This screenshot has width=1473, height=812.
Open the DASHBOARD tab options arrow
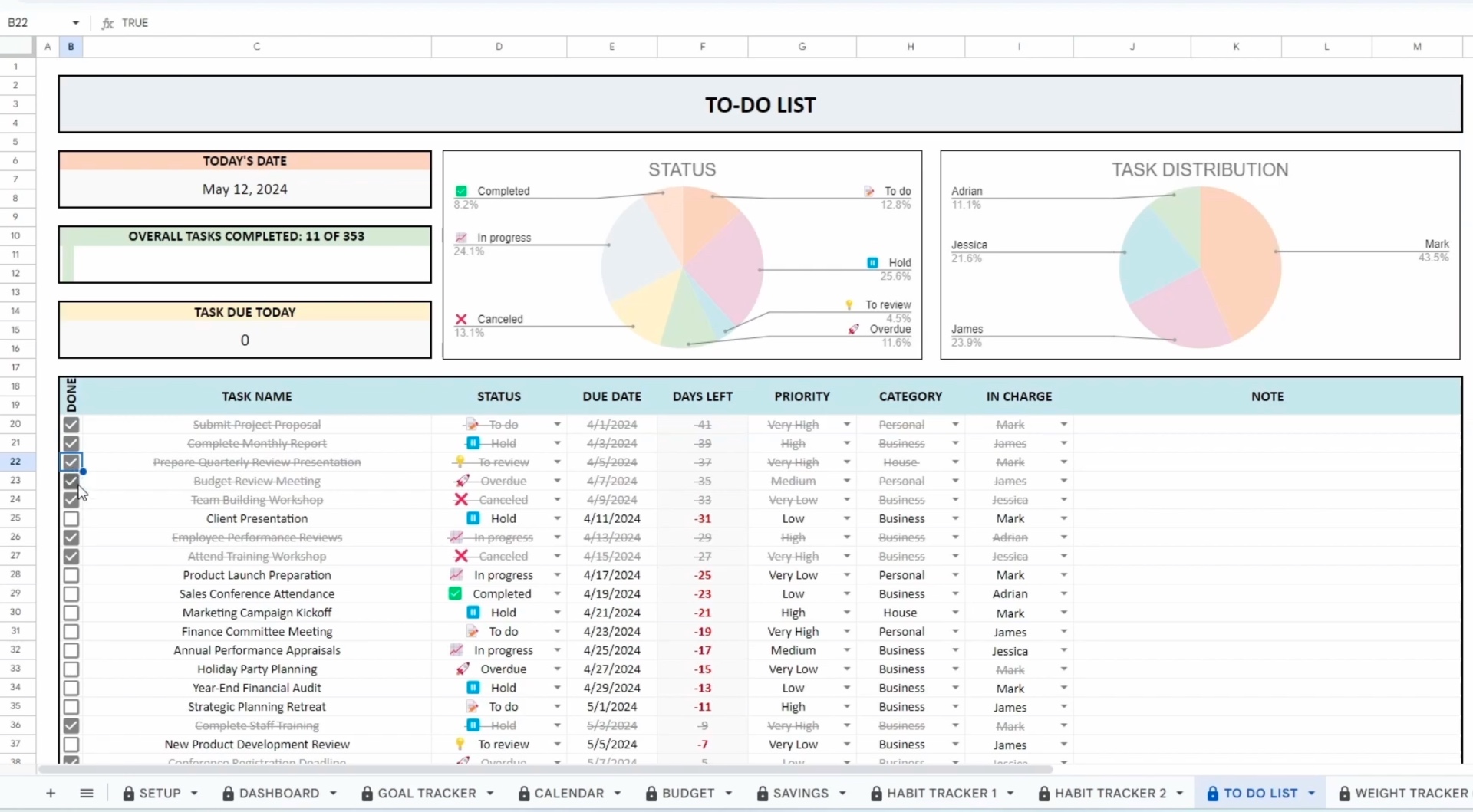coord(334,794)
